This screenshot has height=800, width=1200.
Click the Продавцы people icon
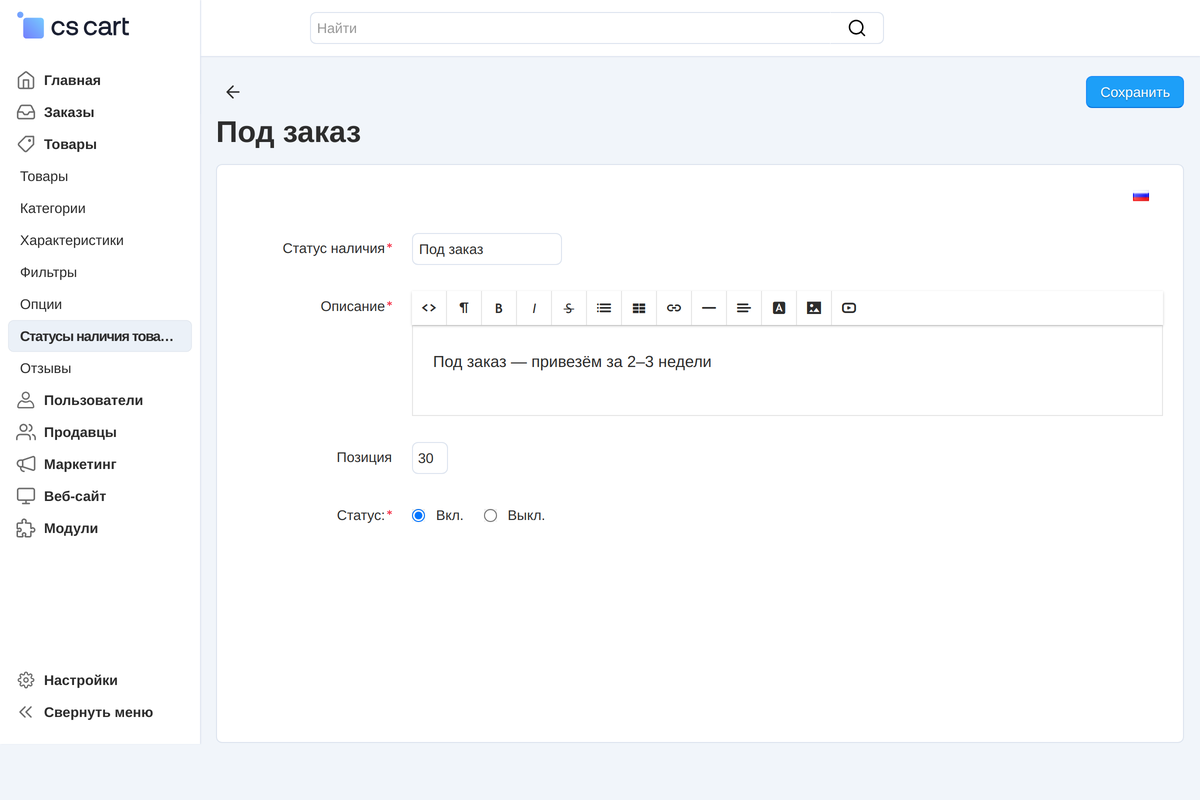click(x=26, y=432)
